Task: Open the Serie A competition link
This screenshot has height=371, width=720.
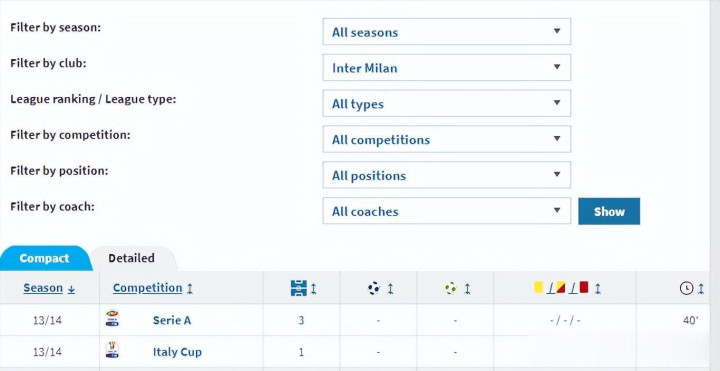Action: pyautogui.click(x=172, y=320)
